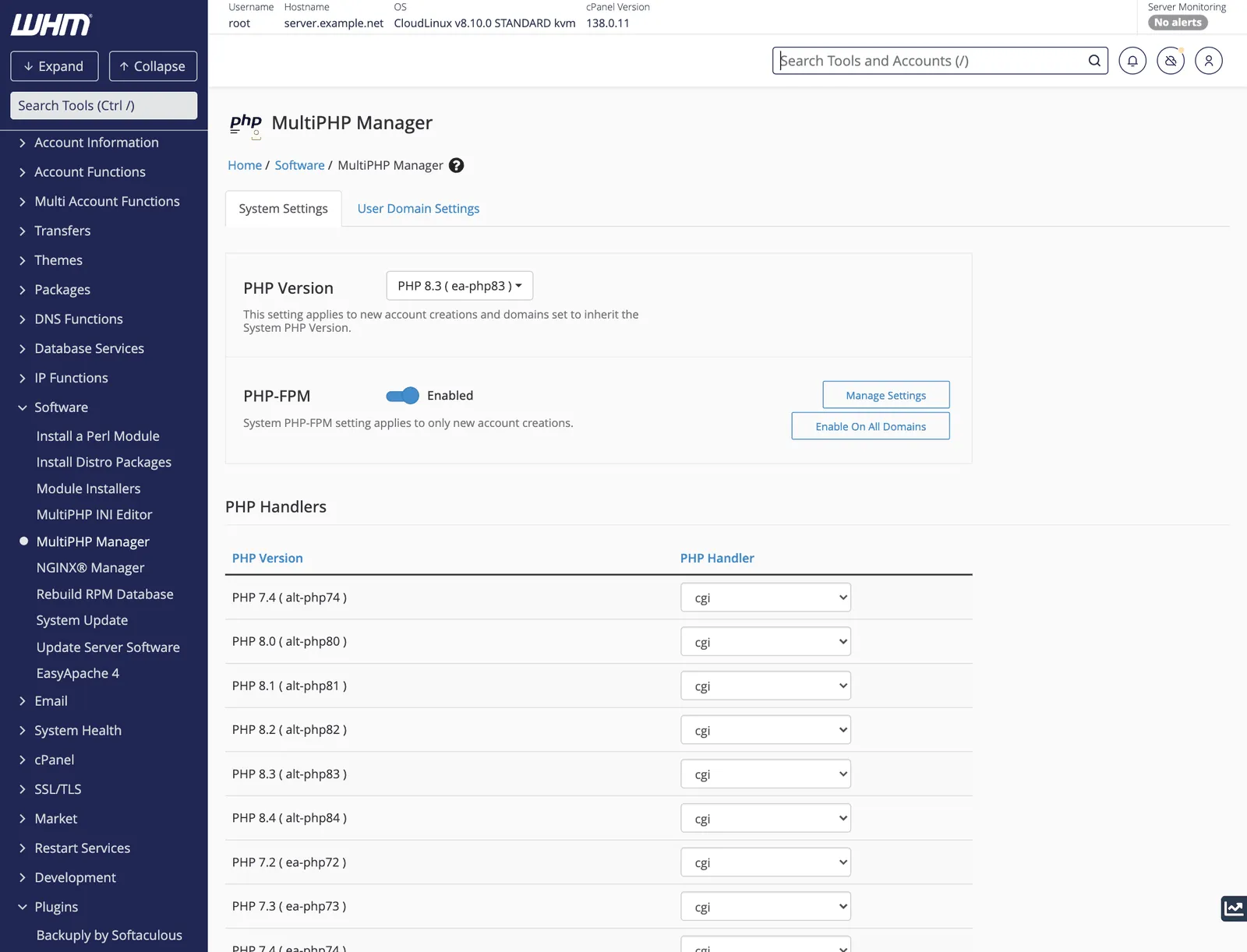Open handler dropdown for PHP 8.0 alt-php80
This screenshot has width=1247, height=952.
(x=765, y=642)
